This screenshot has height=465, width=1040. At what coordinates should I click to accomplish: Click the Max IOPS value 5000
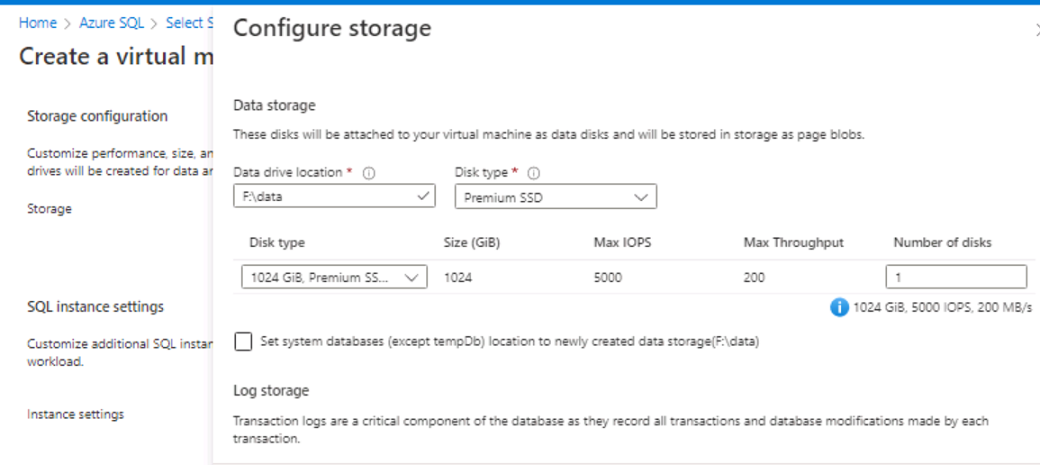609,278
